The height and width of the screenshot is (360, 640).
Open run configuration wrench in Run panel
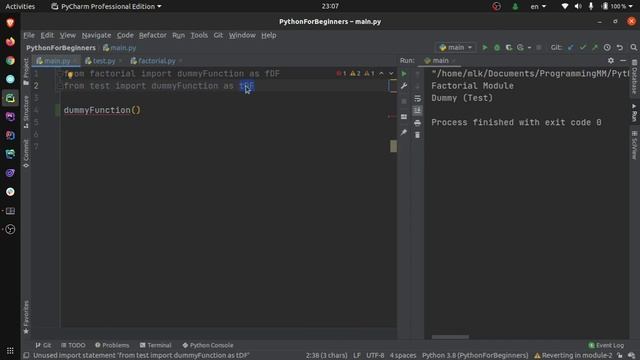404,86
